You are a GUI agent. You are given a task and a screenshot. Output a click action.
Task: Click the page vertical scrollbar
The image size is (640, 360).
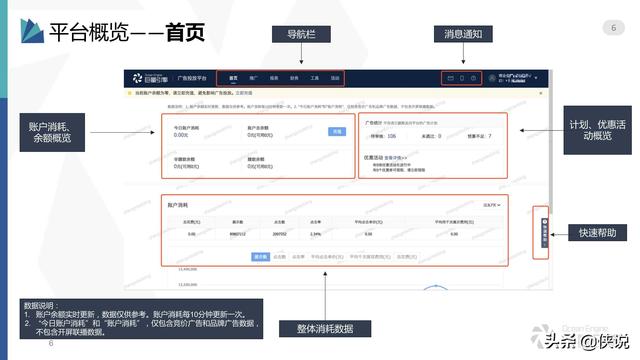coord(551,139)
